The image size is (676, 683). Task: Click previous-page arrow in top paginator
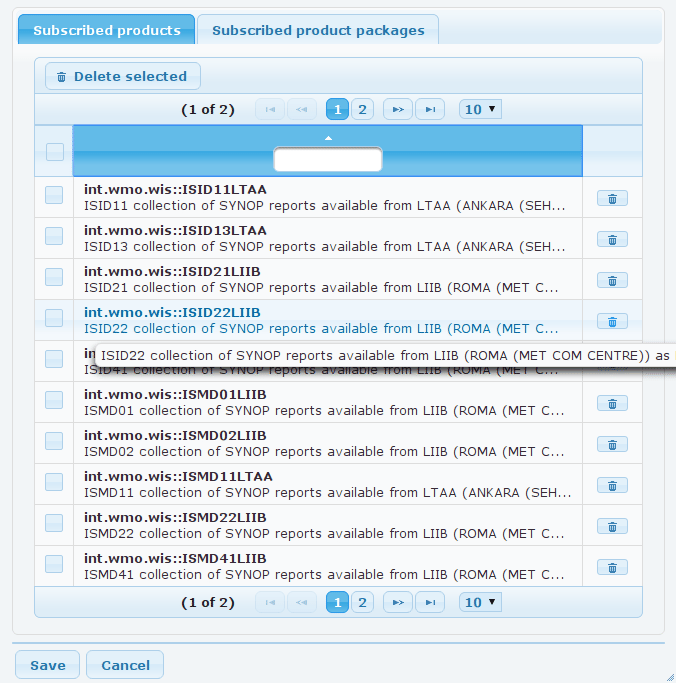pyautogui.click(x=301, y=109)
